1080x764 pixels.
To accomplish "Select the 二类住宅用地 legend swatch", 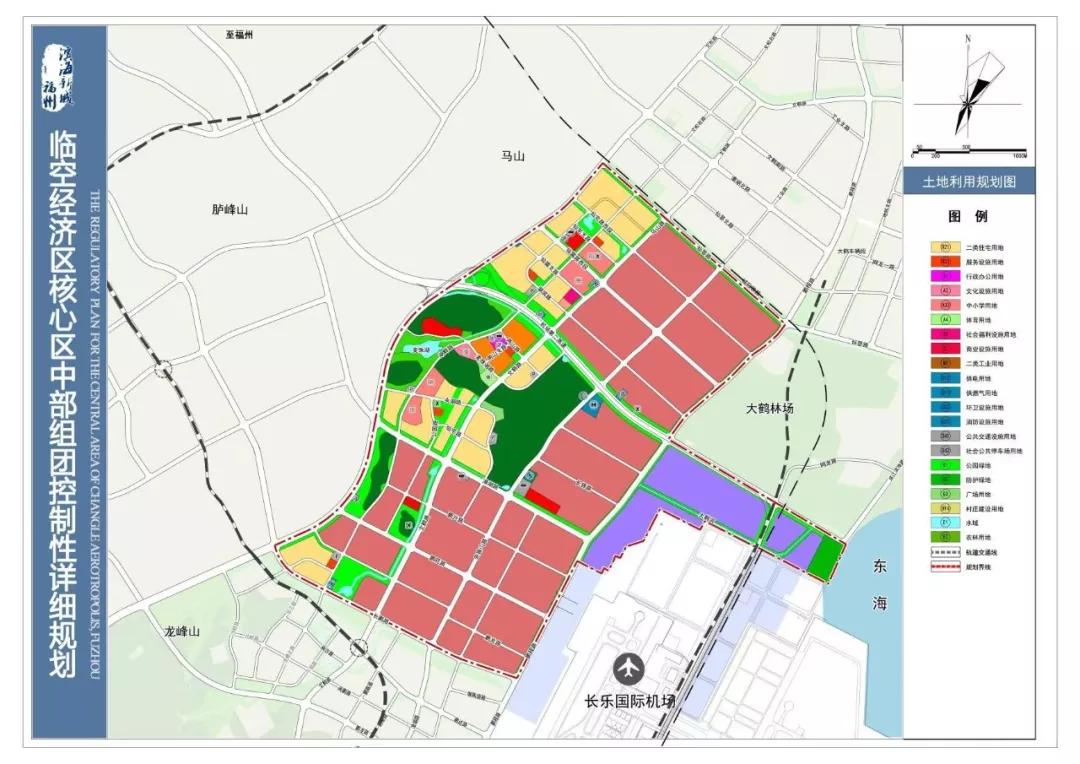I will 945,247.
